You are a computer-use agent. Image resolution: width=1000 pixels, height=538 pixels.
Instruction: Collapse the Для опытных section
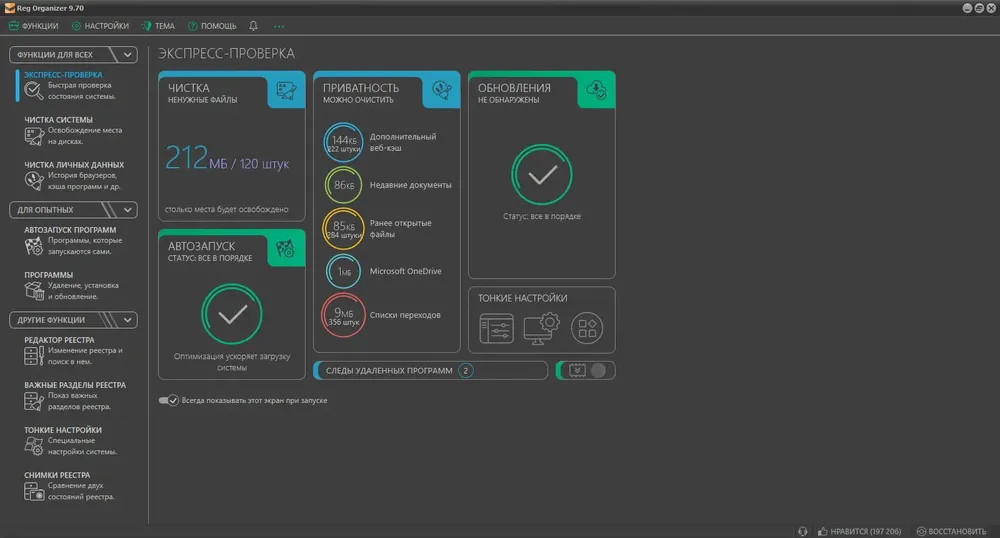pos(125,210)
